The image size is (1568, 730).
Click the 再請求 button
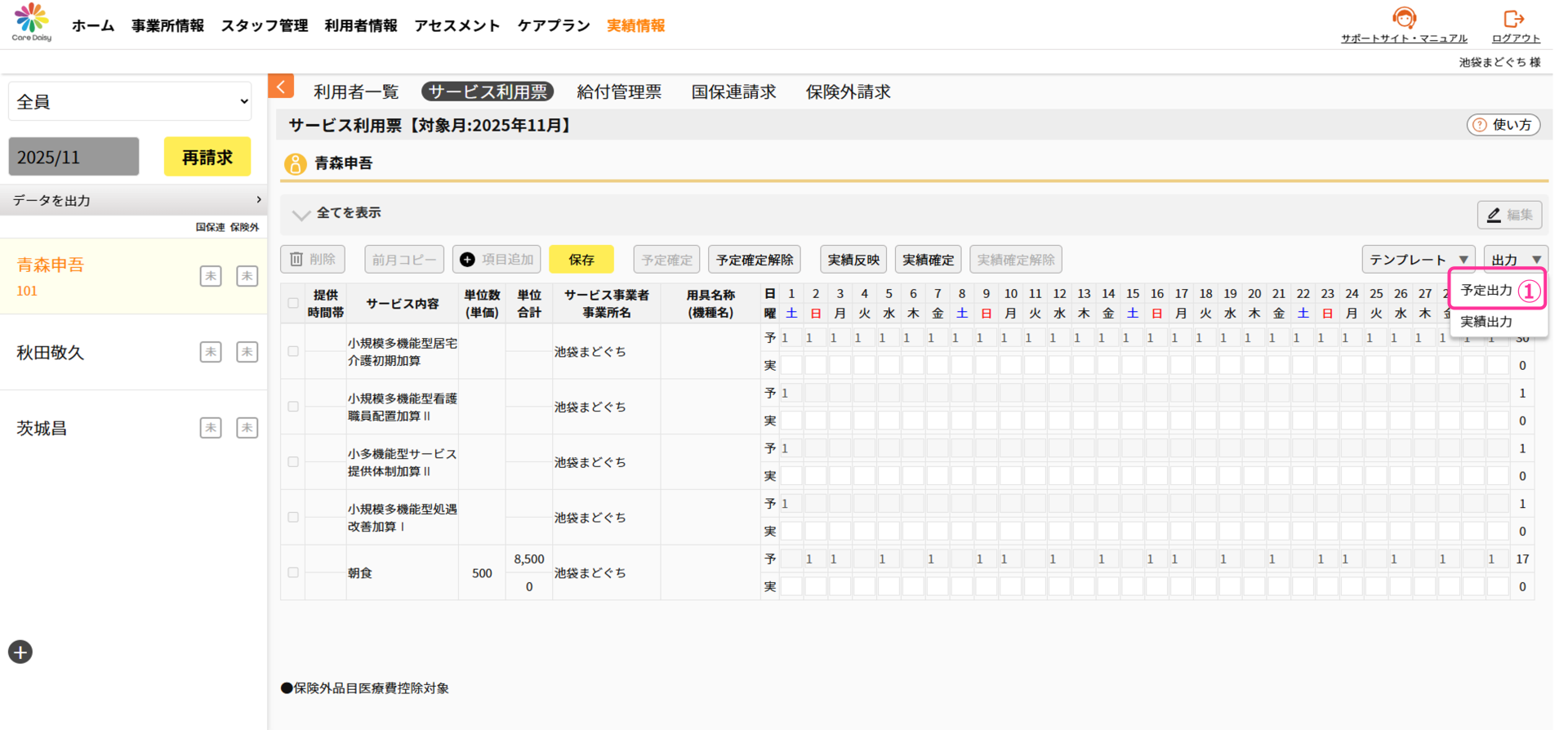click(207, 157)
